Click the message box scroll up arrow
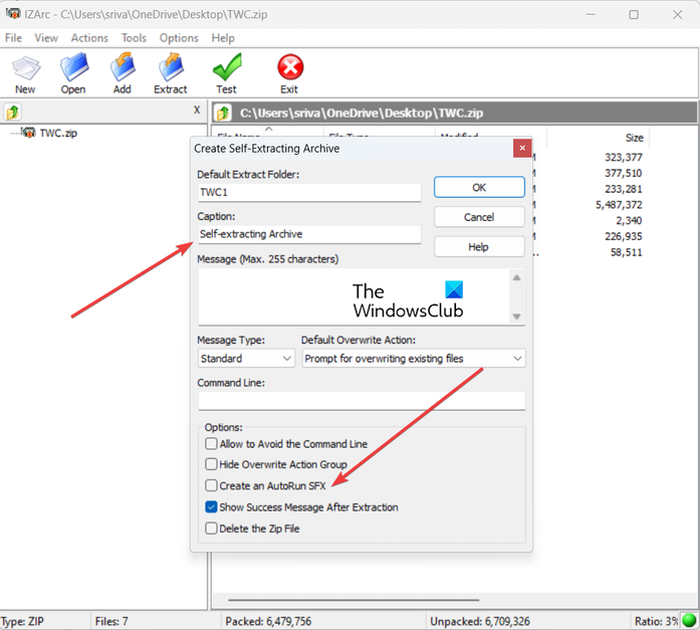 click(517, 278)
